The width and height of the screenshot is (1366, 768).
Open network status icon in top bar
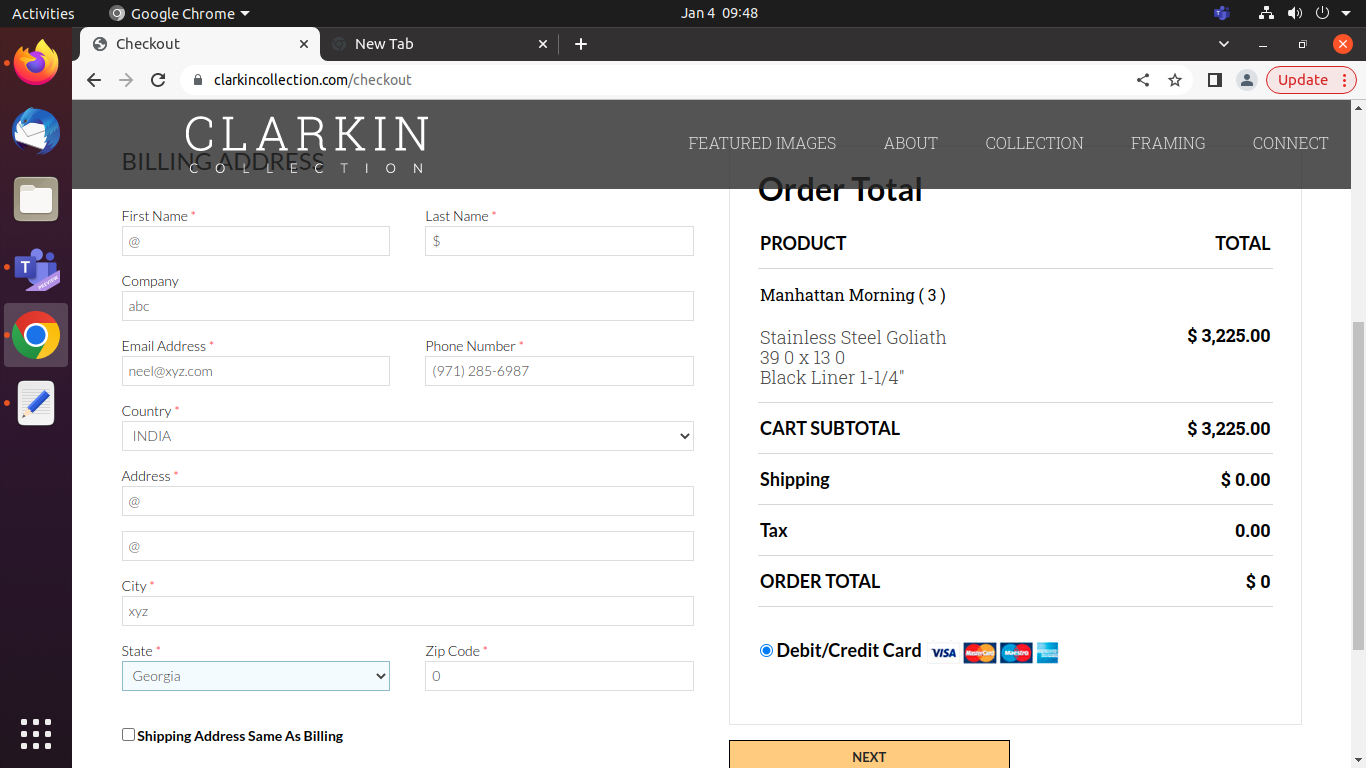(x=1267, y=13)
